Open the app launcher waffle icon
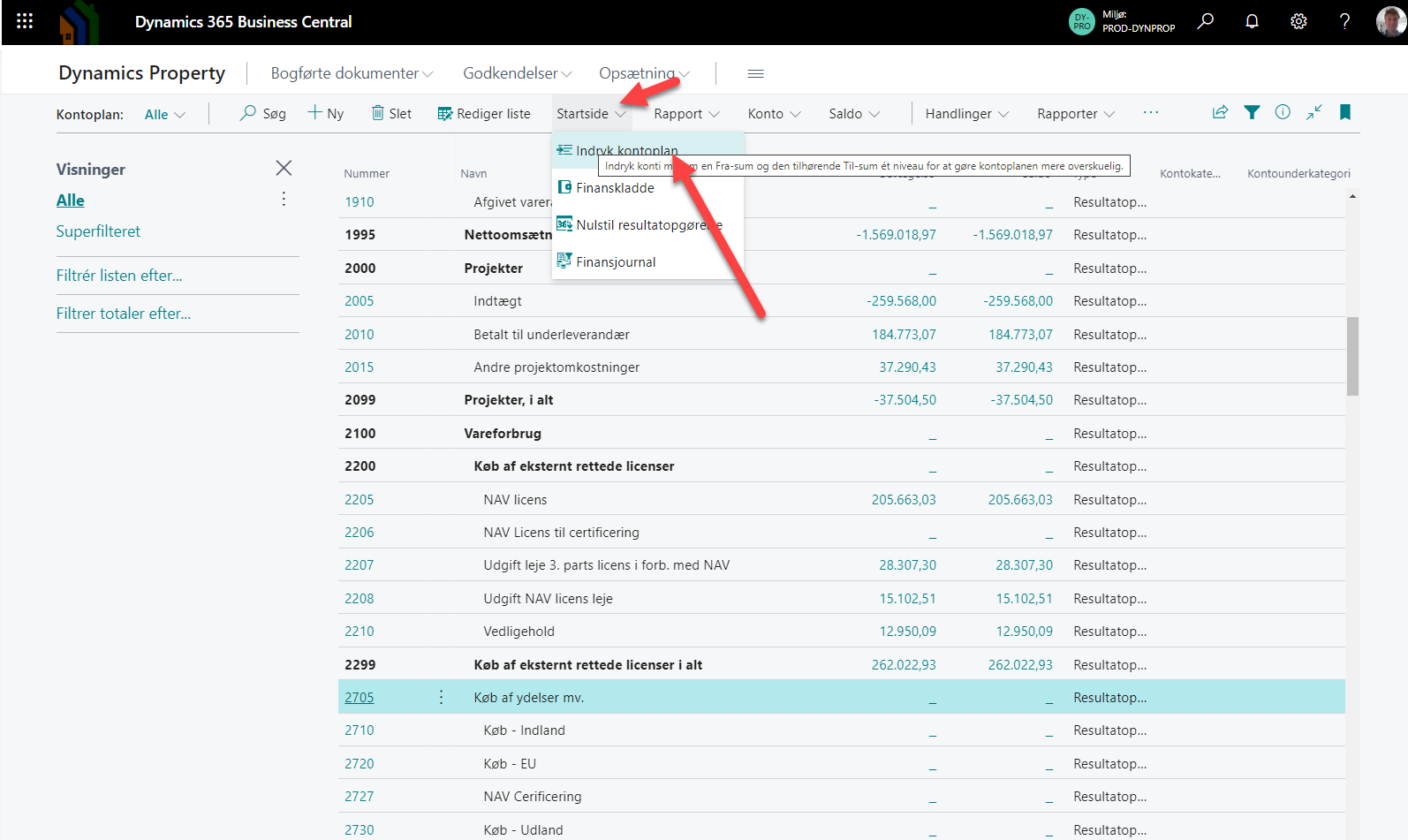Image resolution: width=1408 pixels, height=840 pixels. 25,21
